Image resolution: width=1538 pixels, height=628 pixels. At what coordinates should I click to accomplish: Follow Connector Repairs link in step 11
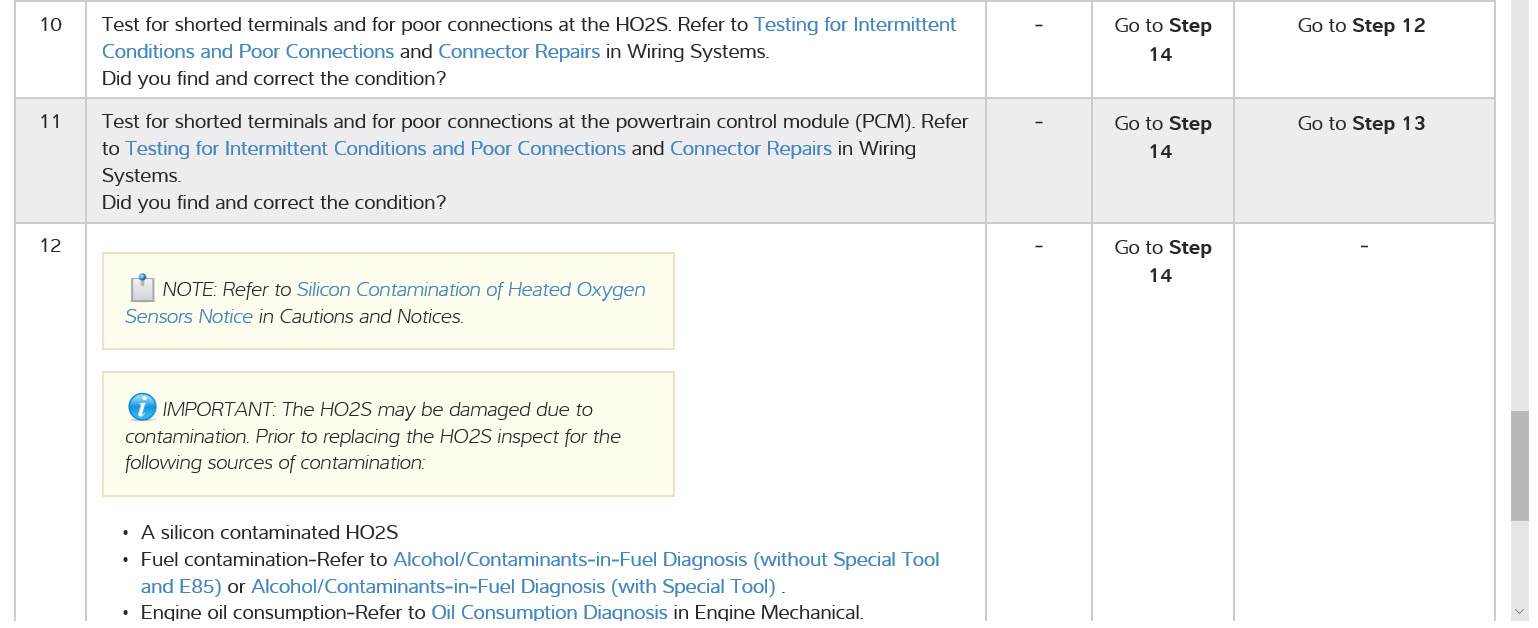point(751,149)
